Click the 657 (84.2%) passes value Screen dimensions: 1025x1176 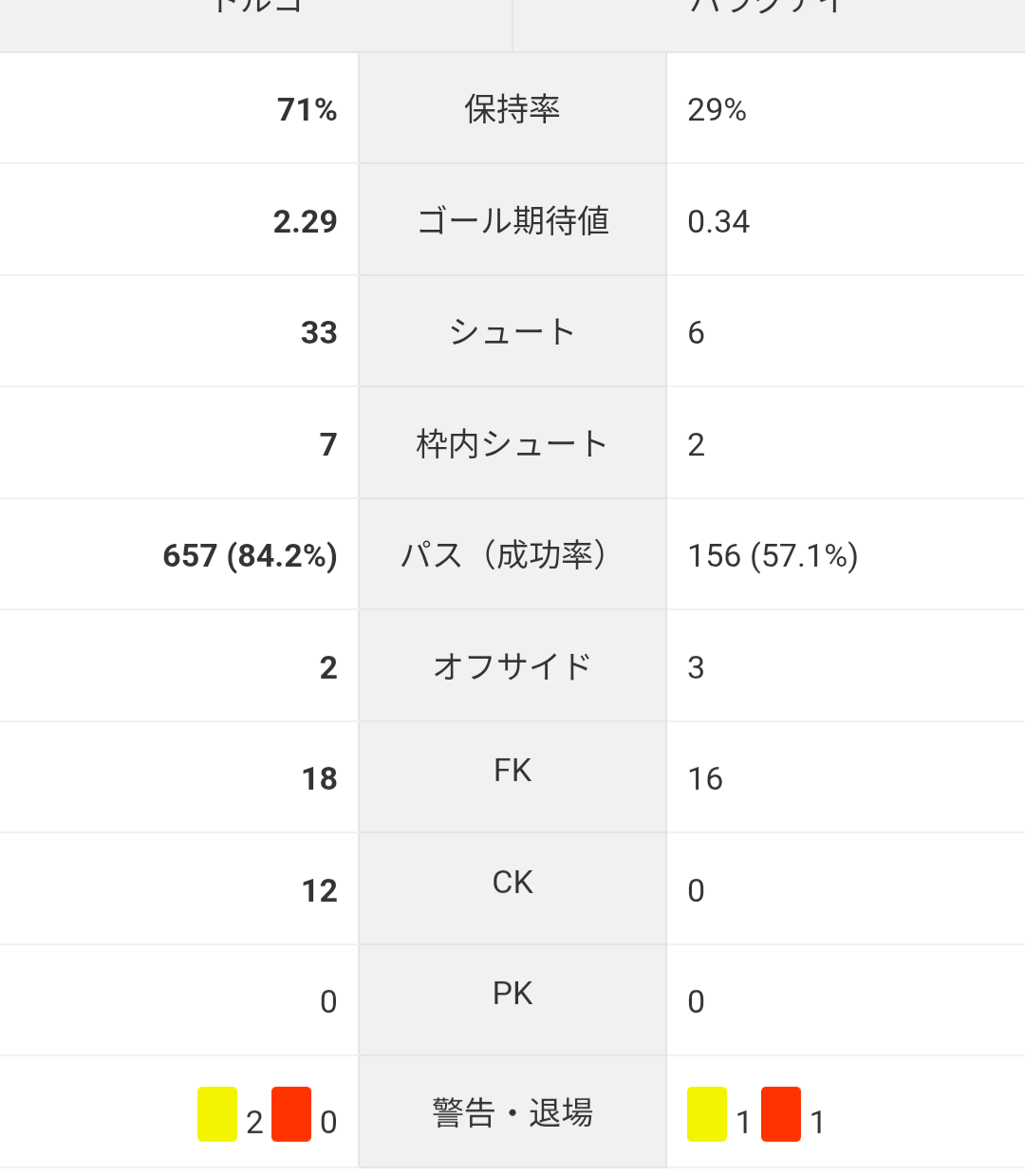251,555
